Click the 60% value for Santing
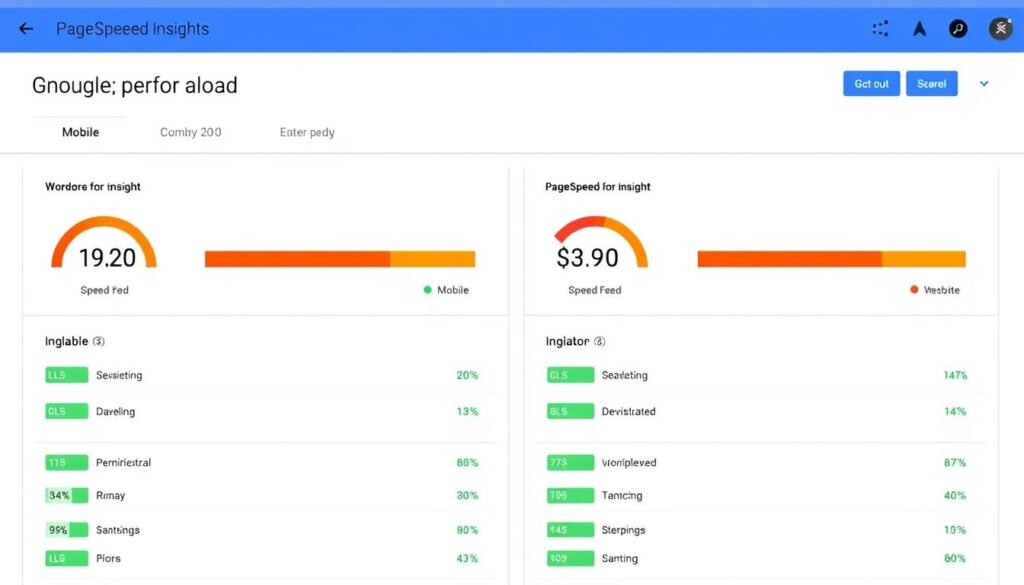The image size is (1024, 585). pos(955,558)
